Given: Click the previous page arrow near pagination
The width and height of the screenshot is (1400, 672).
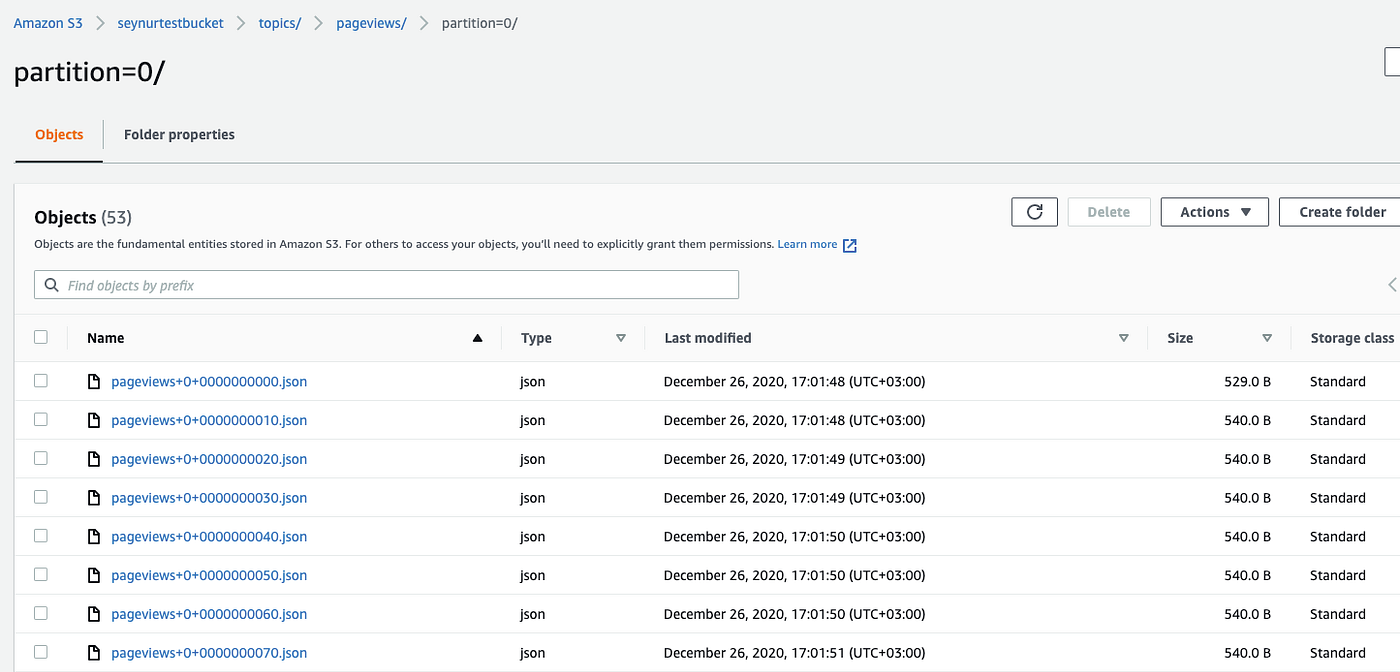Looking at the screenshot, I should (1393, 285).
